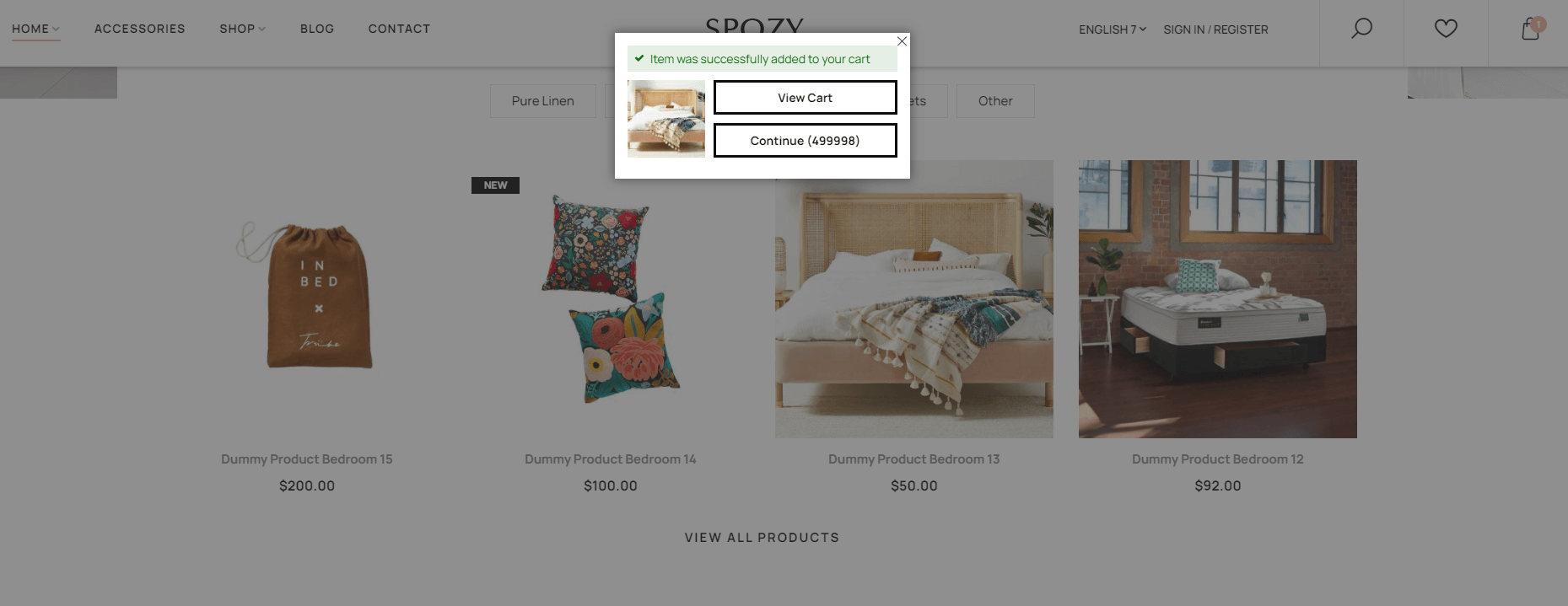Open the wishlist heart icon
This screenshot has width=1568, height=606.
click(x=1446, y=29)
